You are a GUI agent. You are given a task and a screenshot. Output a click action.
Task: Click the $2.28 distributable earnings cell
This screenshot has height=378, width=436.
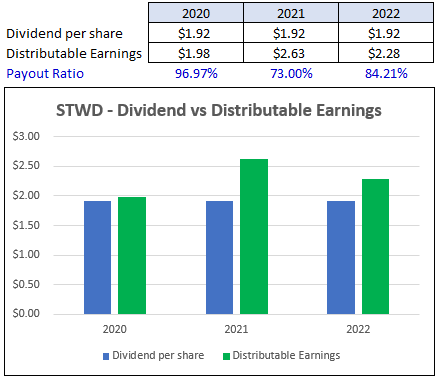[386, 53]
